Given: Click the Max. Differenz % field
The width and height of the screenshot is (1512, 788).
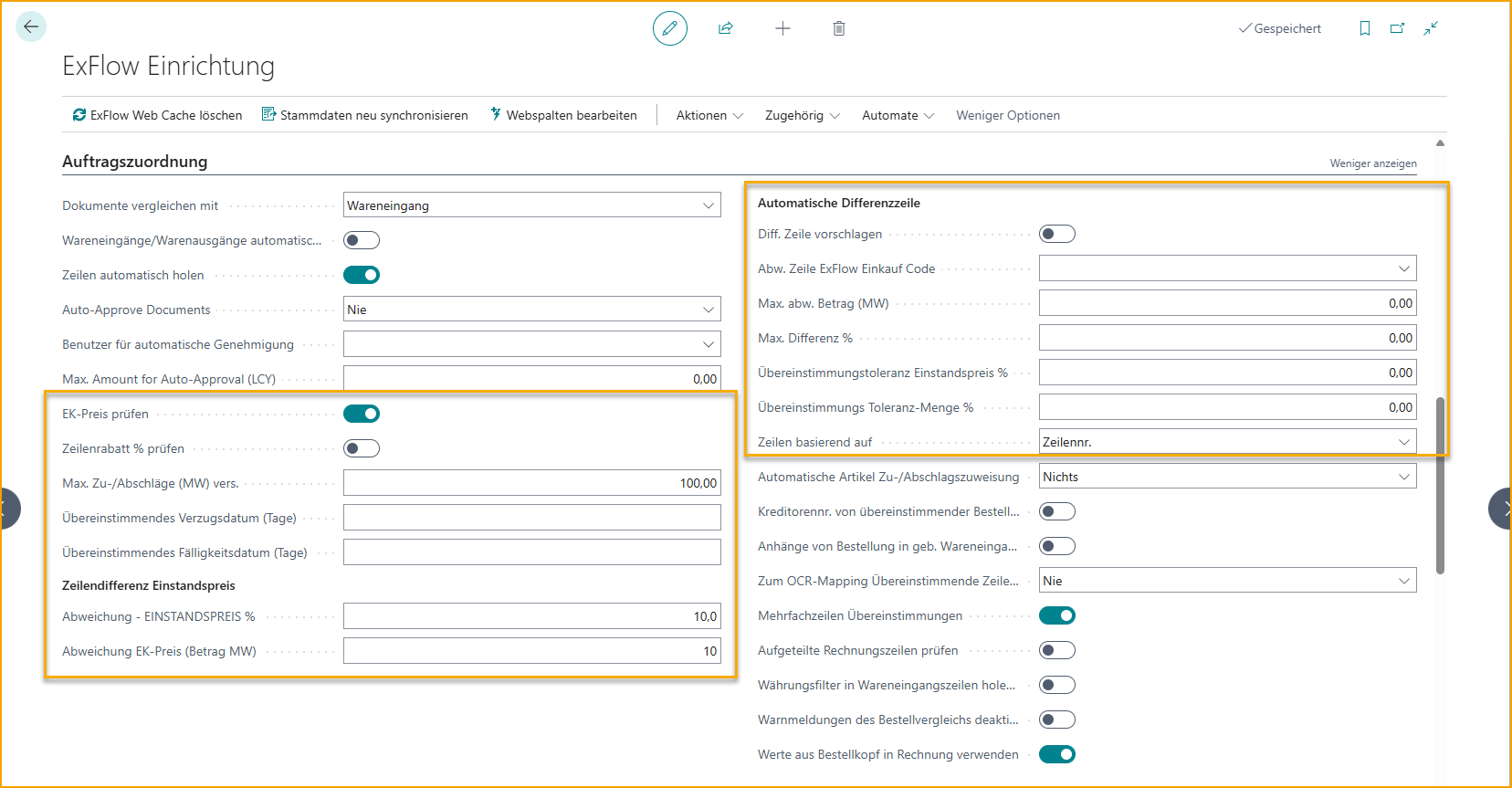Looking at the screenshot, I should [1227, 338].
